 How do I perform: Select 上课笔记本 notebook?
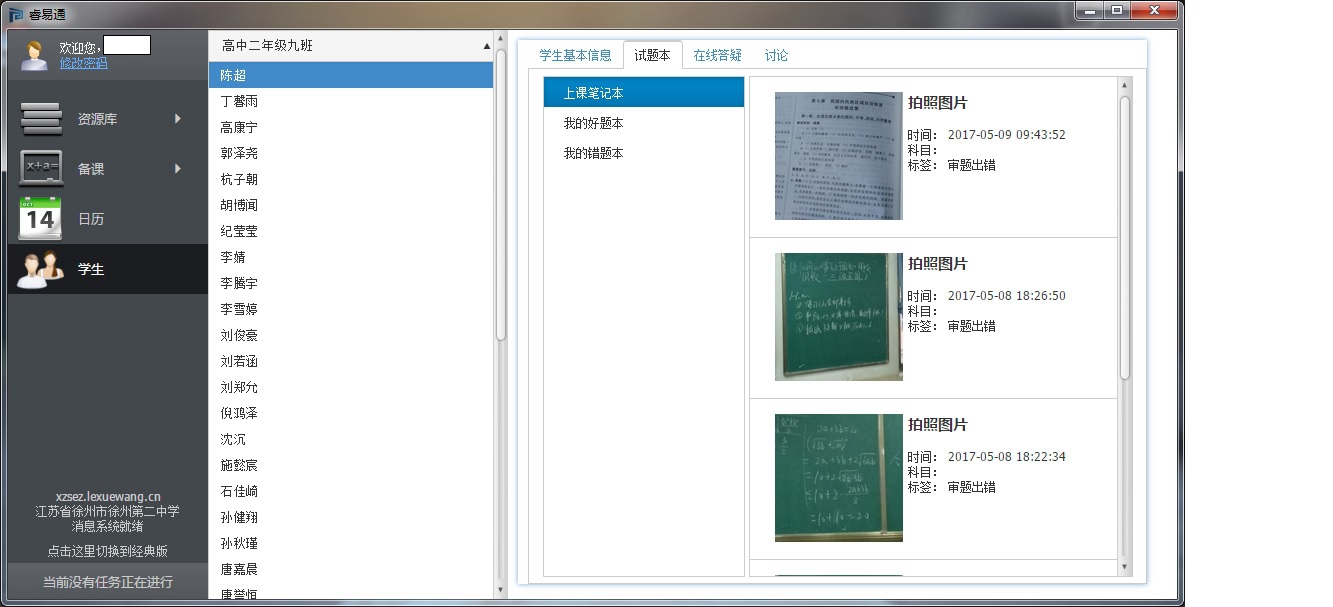pos(644,93)
